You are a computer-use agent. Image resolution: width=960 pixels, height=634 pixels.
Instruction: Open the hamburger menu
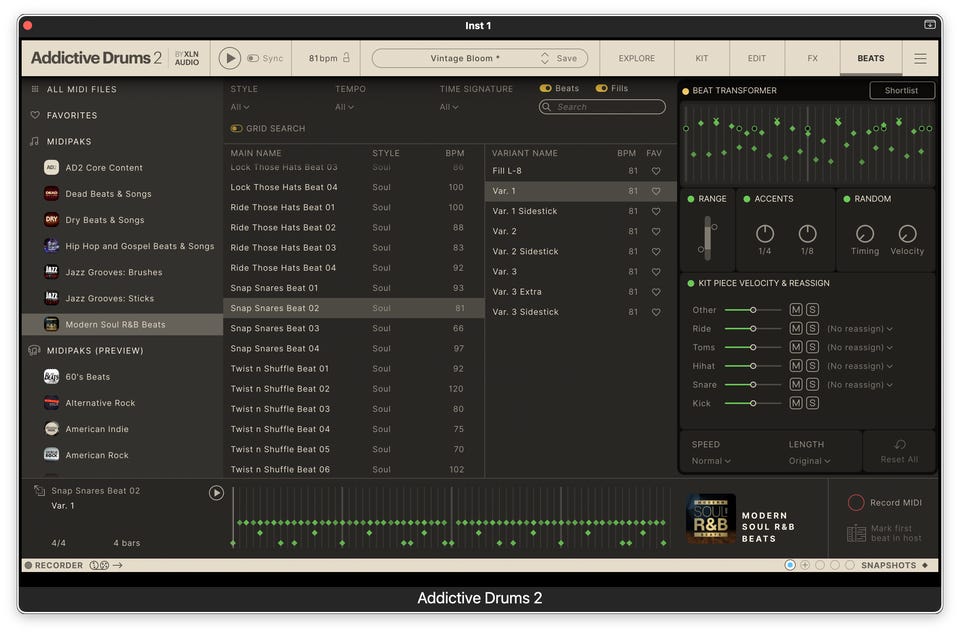point(920,59)
